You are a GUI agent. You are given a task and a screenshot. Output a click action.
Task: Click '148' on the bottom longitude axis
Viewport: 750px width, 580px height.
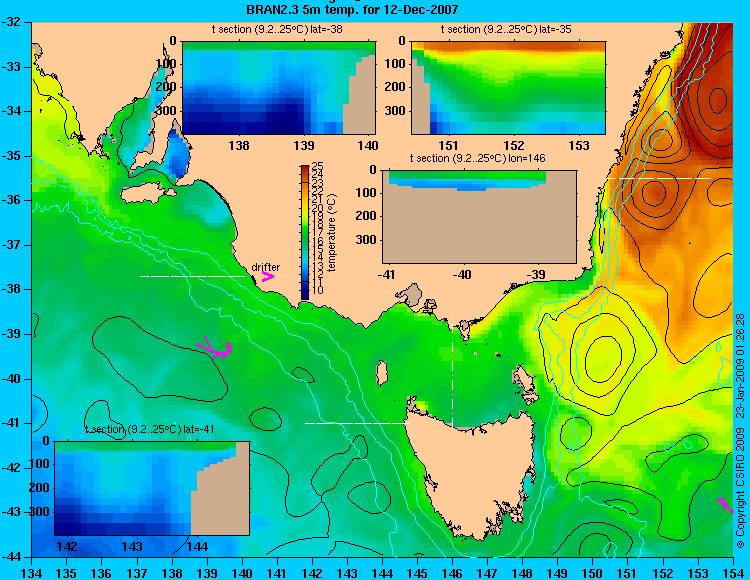(x=522, y=573)
